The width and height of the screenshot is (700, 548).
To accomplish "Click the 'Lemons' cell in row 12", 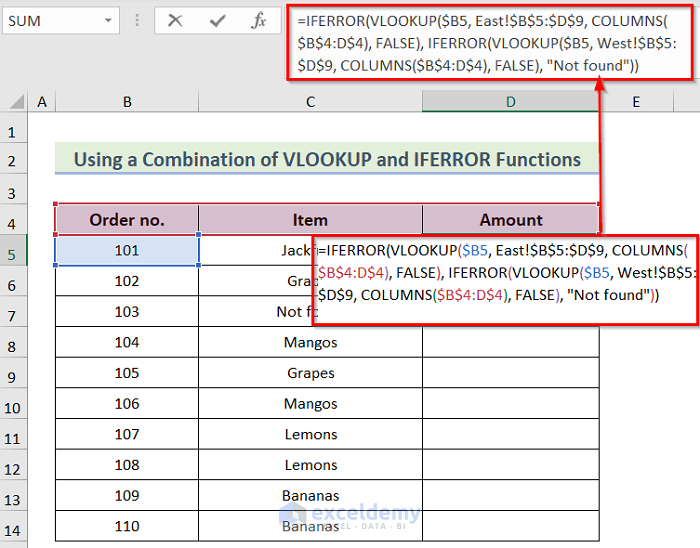I will (x=310, y=465).
